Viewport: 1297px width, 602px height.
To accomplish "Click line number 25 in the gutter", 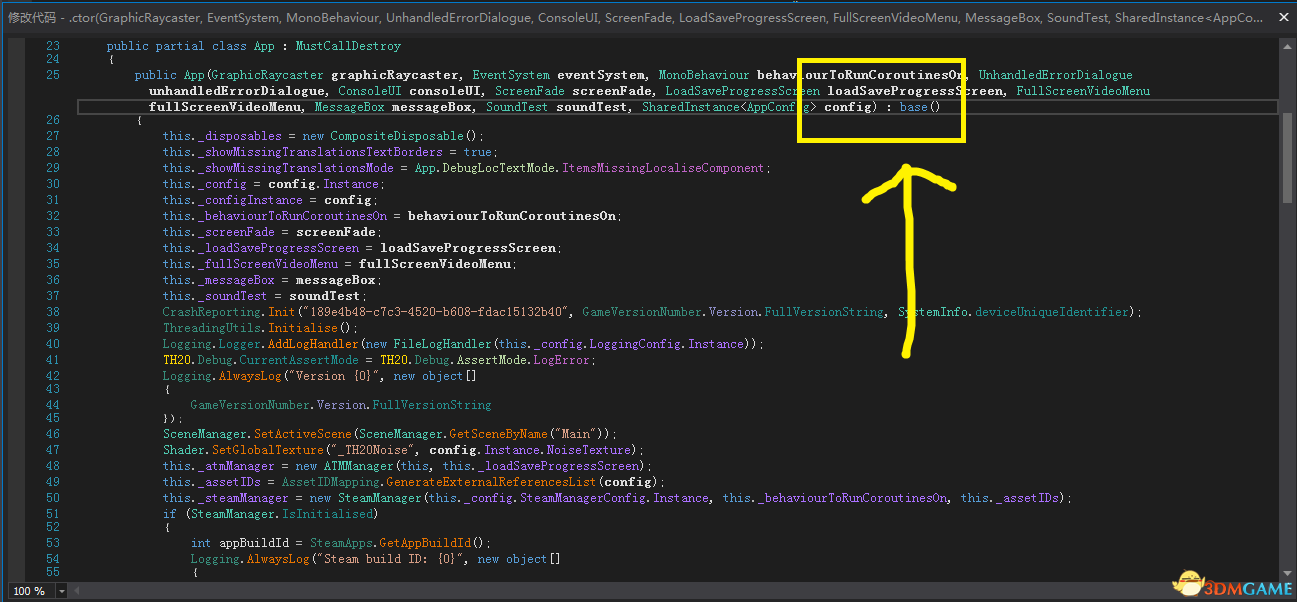I will 53,75.
